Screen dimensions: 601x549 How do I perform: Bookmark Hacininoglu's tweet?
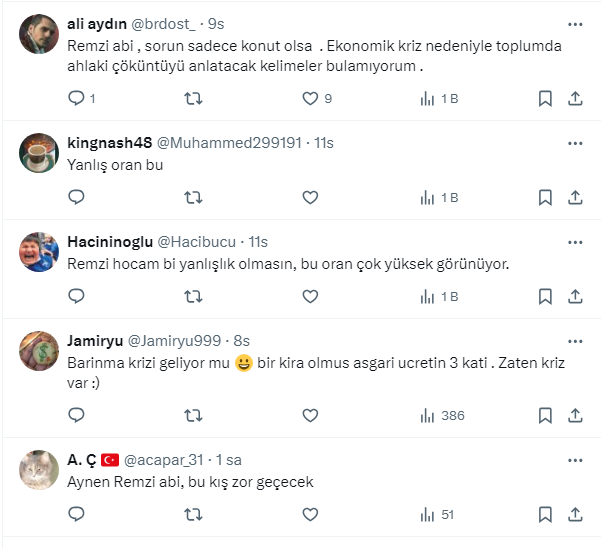pyautogui.click(x=545, y=296)
